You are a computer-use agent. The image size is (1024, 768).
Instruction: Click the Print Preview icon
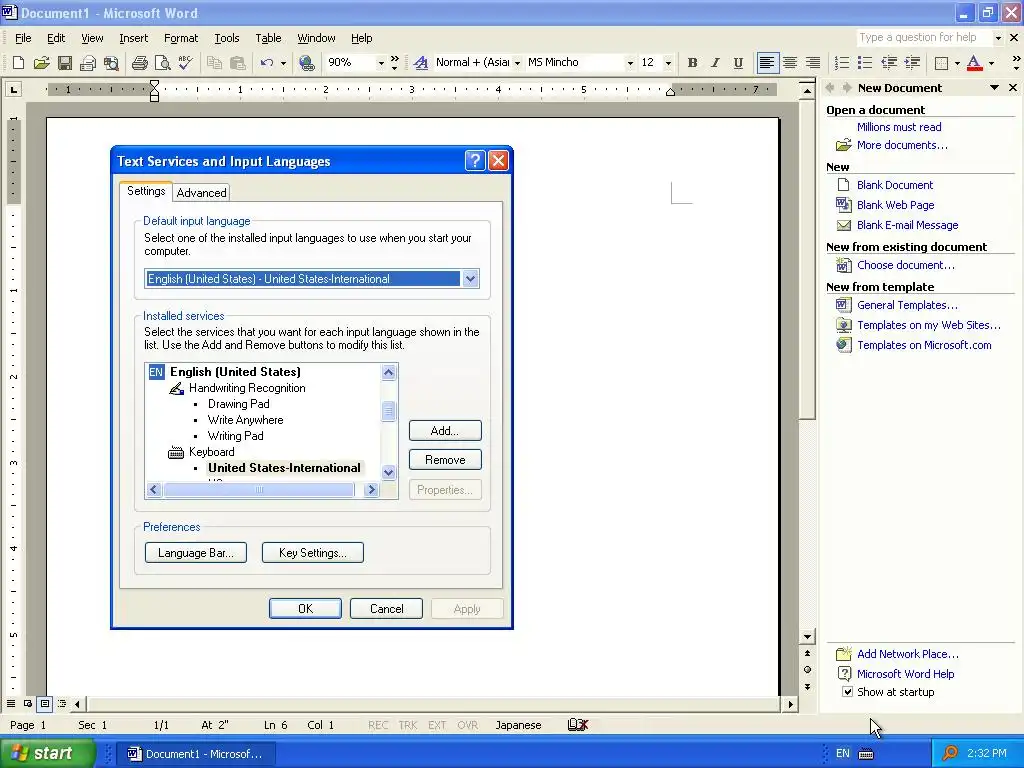point(162,63)
